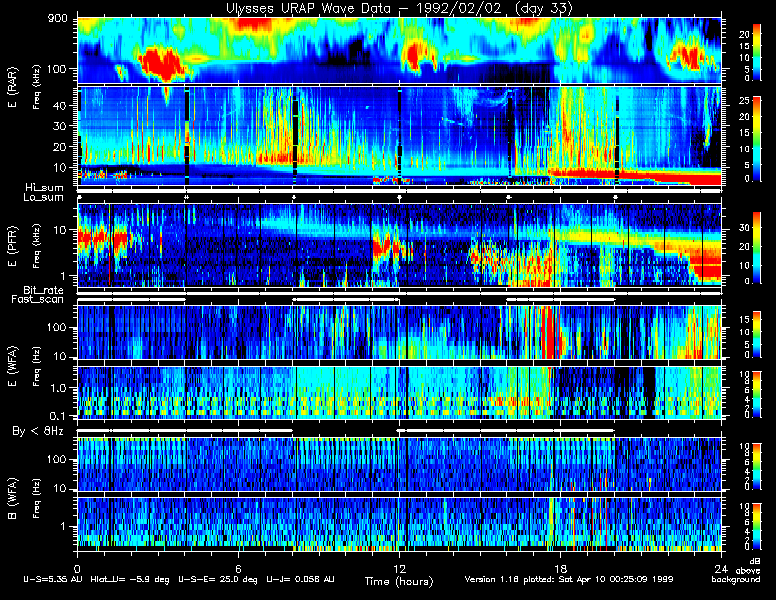776x600 pixels.
Task: Click the bottom B (WFA) 1 Hz spectrogram
Action: click(399, 524)
